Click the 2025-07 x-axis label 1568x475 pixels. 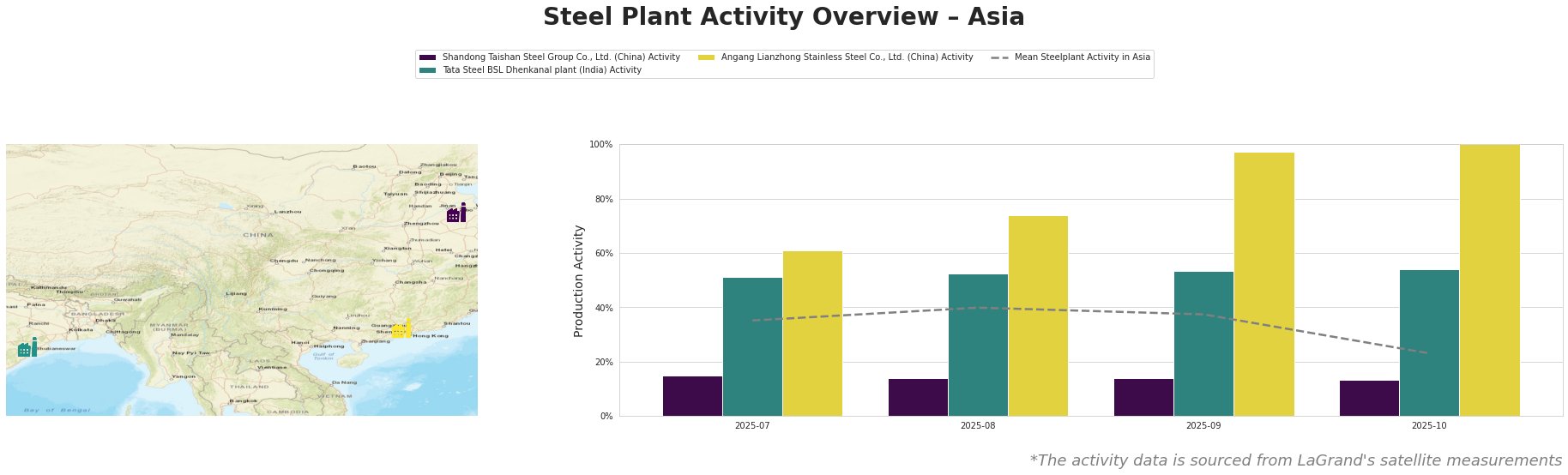pos(752,425)
